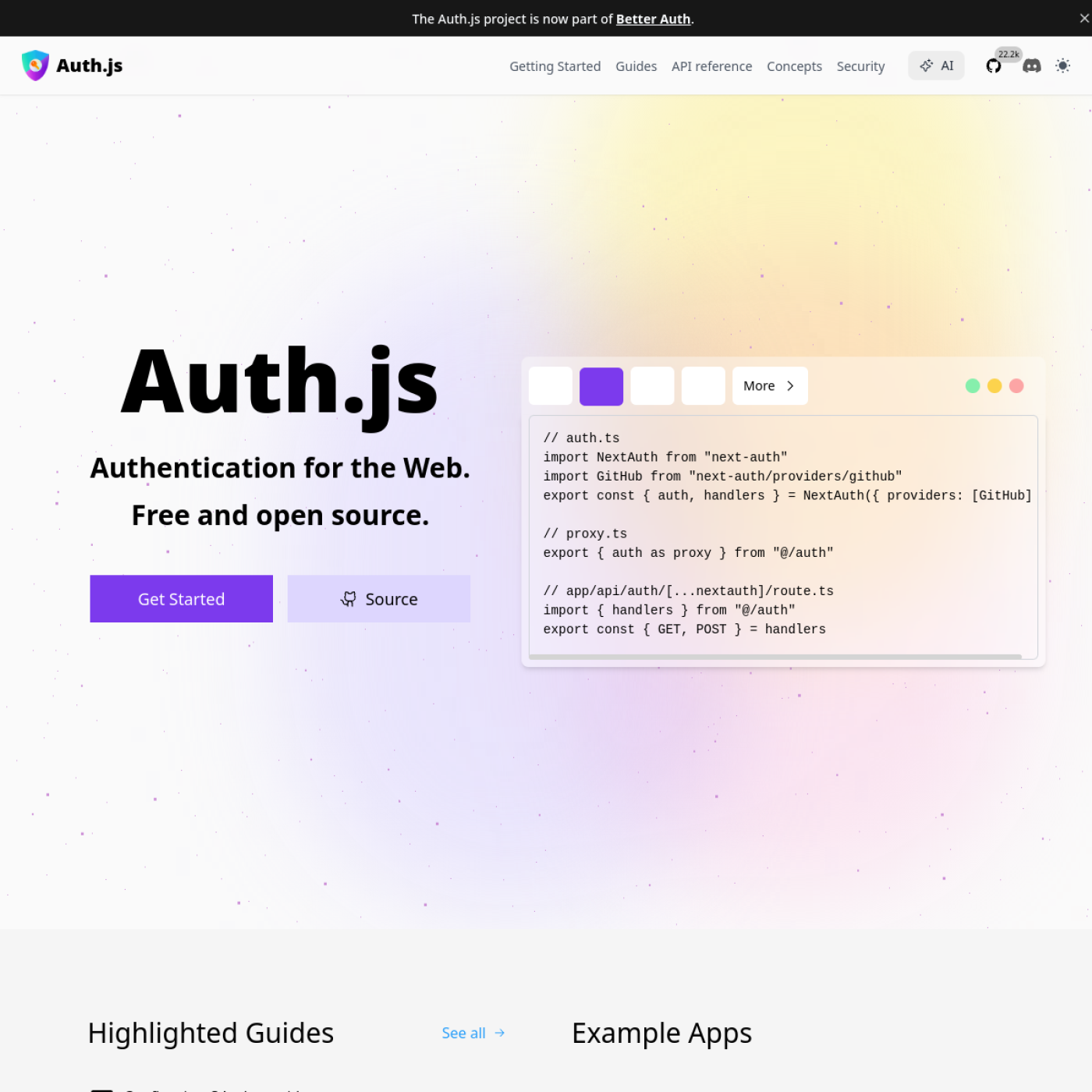1092x1092 pixels.
Task: Click the 'export { auth as proxy }' line
Action: (x=688, y=553)
